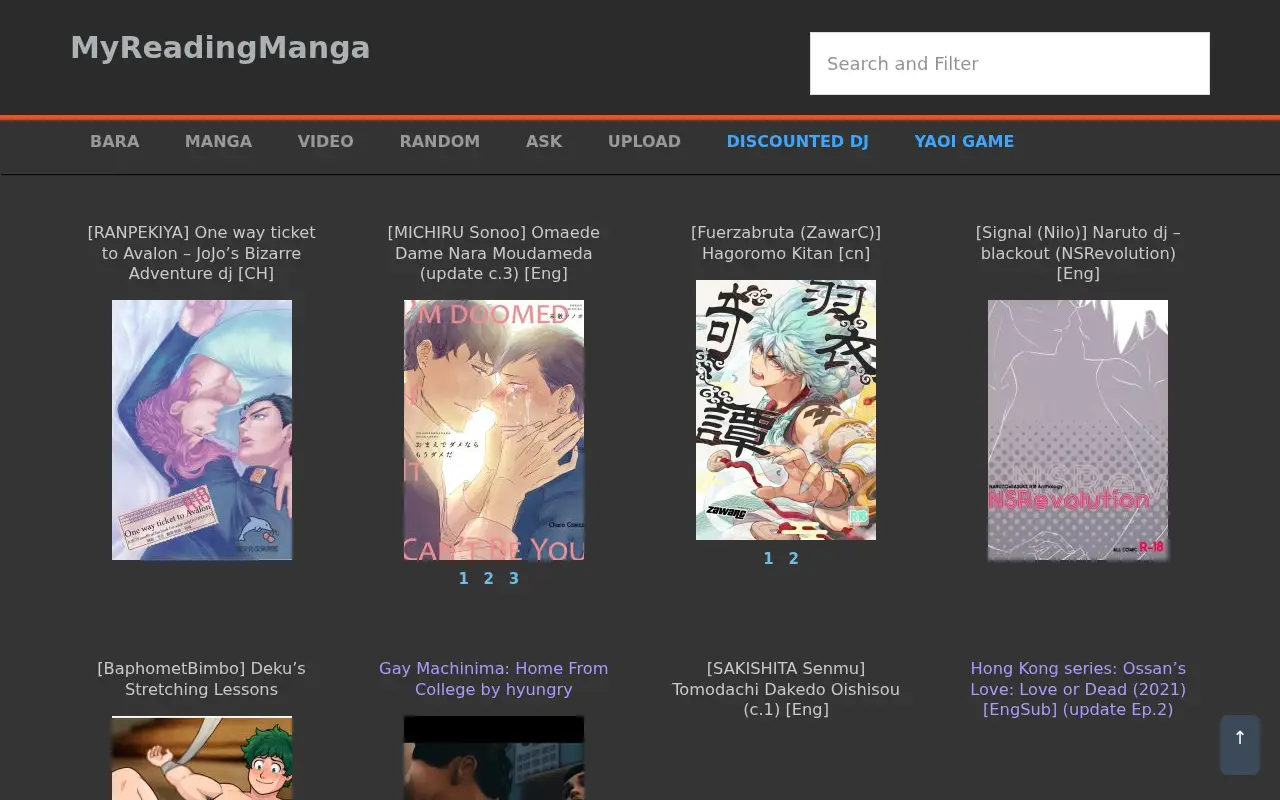Open the DISCOUNTED DJ link
The height and width of the screenshot is (800, 1280).
coord(797,141)
